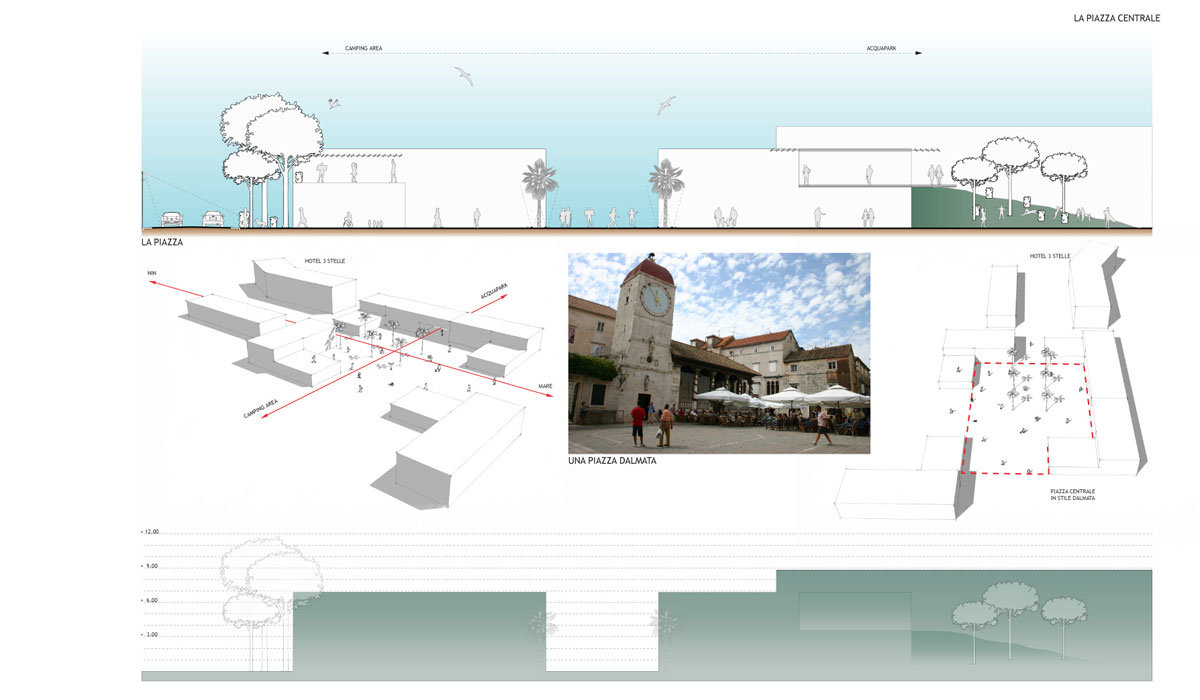Select the car drawing at far left
This screenshot has height=700, width=1200.
(x=172, y=218)
